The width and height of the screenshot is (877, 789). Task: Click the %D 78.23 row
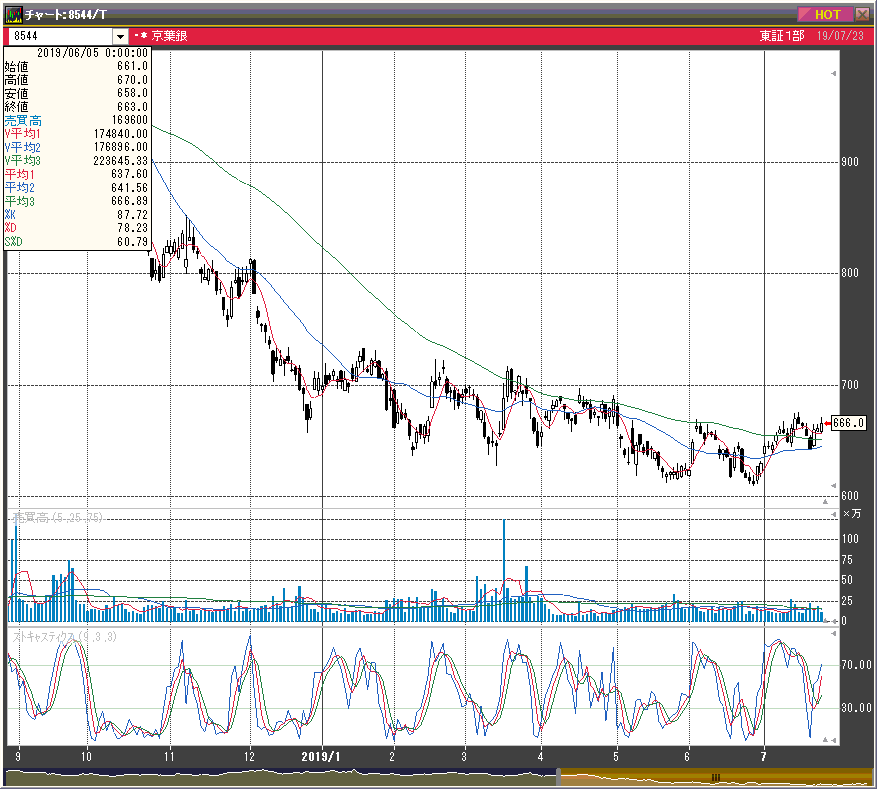tap(77, 228)
